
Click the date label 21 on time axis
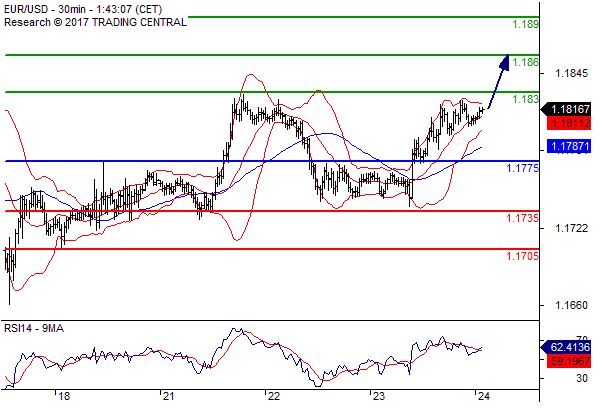[x=168, y=396]
